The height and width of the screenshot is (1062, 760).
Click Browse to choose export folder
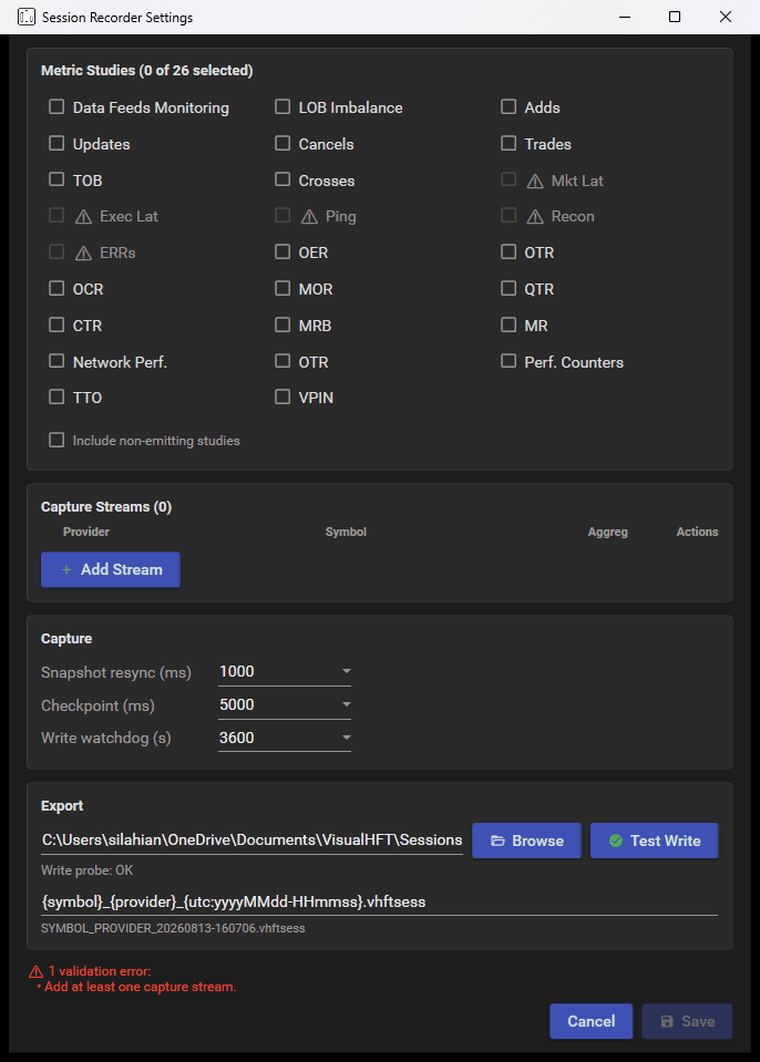pos(526,841)
